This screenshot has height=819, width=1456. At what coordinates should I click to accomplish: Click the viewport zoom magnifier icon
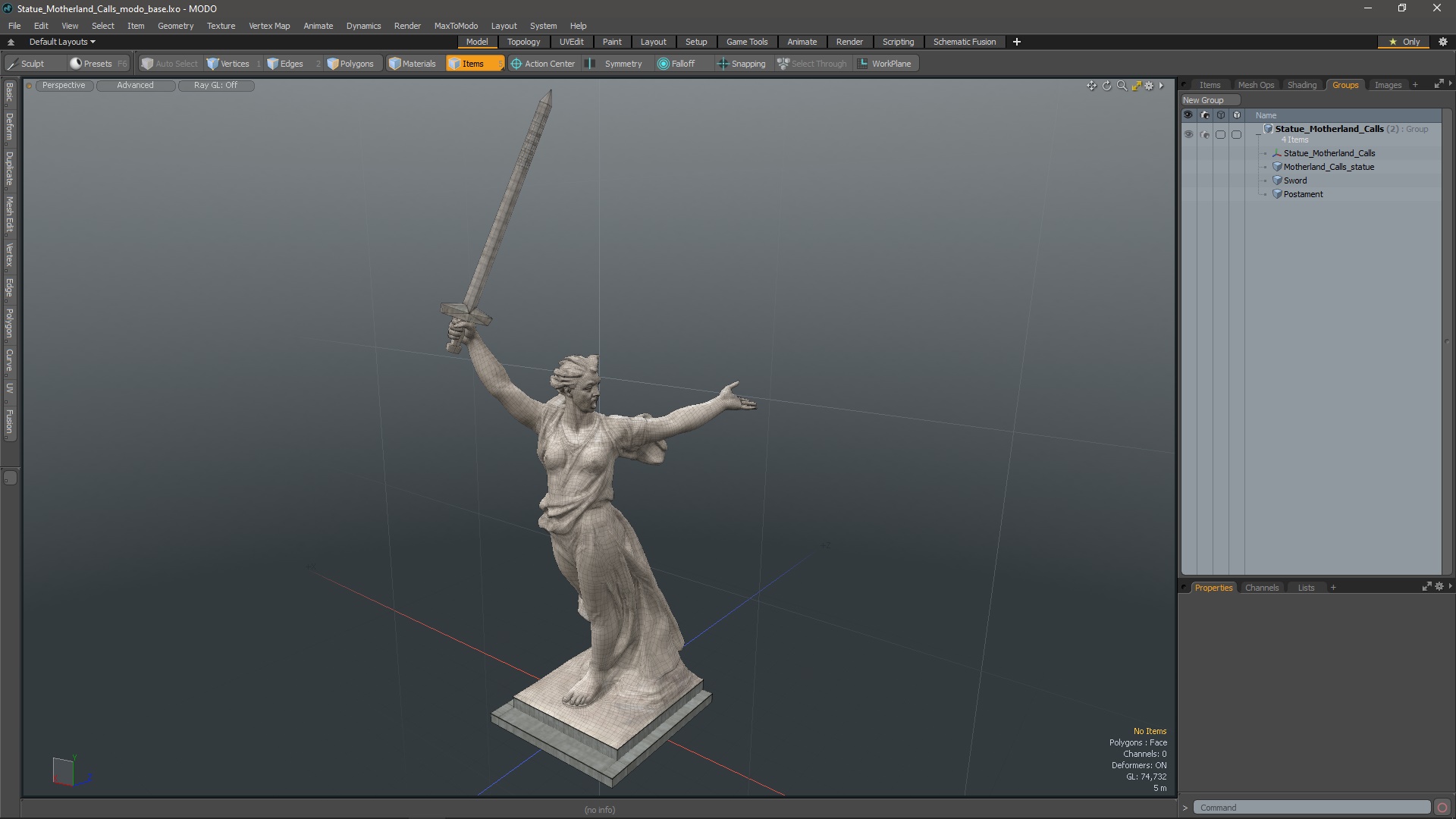[1122, 86]
